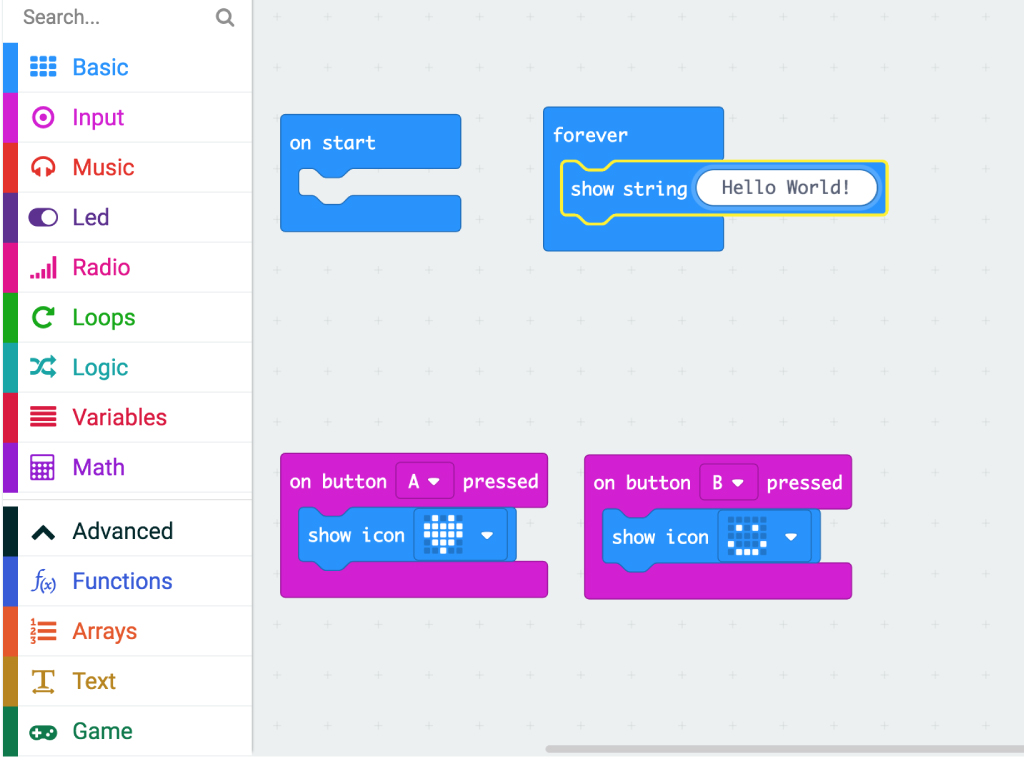Click the Loops circular arrow icon
This screenshot has width=1024, height=768.
point(43,317)
